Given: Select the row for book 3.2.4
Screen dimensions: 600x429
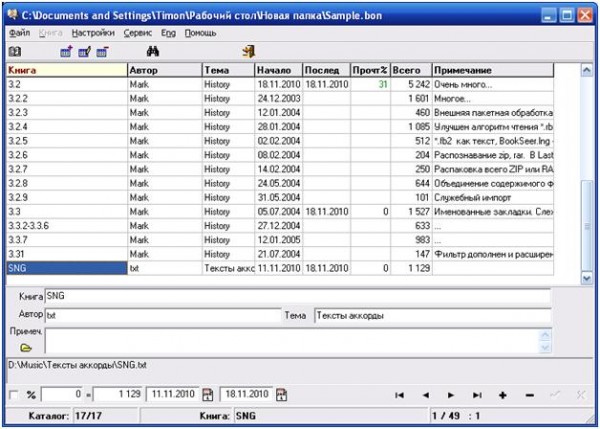Looking at the screenshot, I should 280,127.
